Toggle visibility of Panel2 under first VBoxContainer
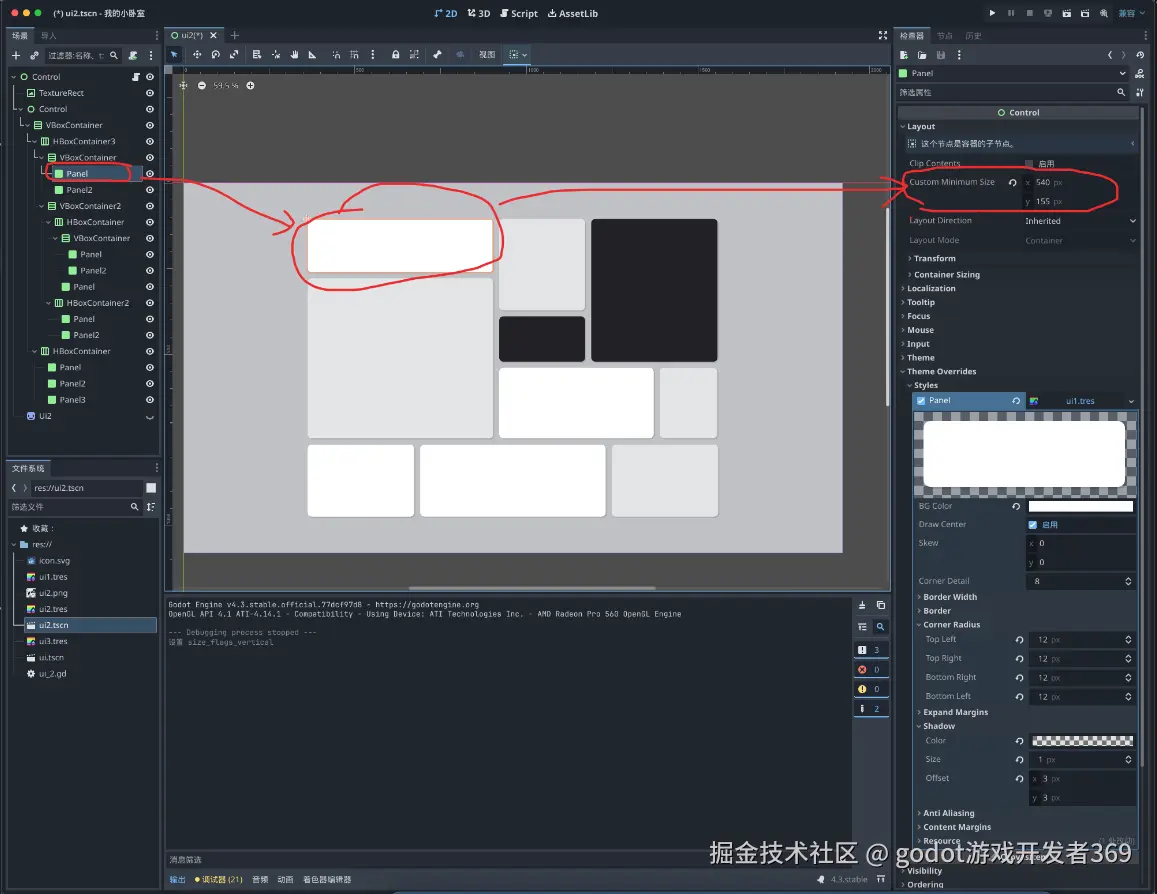 (x=150, y=190)
